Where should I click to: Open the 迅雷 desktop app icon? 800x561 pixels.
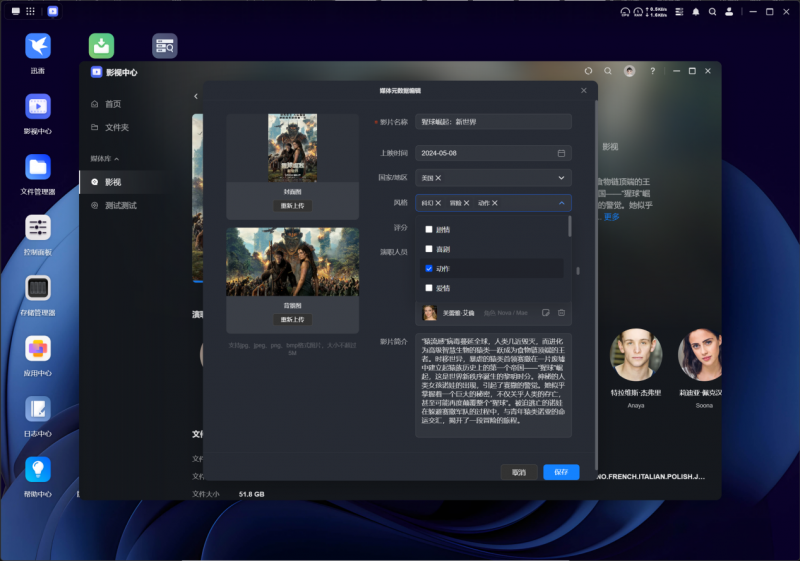(x=38, y=46)
